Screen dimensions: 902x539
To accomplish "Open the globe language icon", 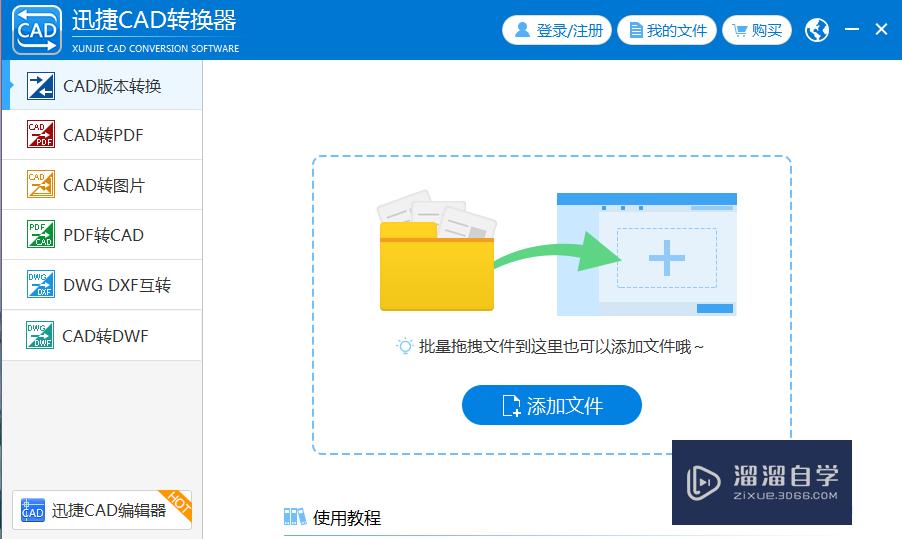I will pyautogui.click(x=817, y=30).
